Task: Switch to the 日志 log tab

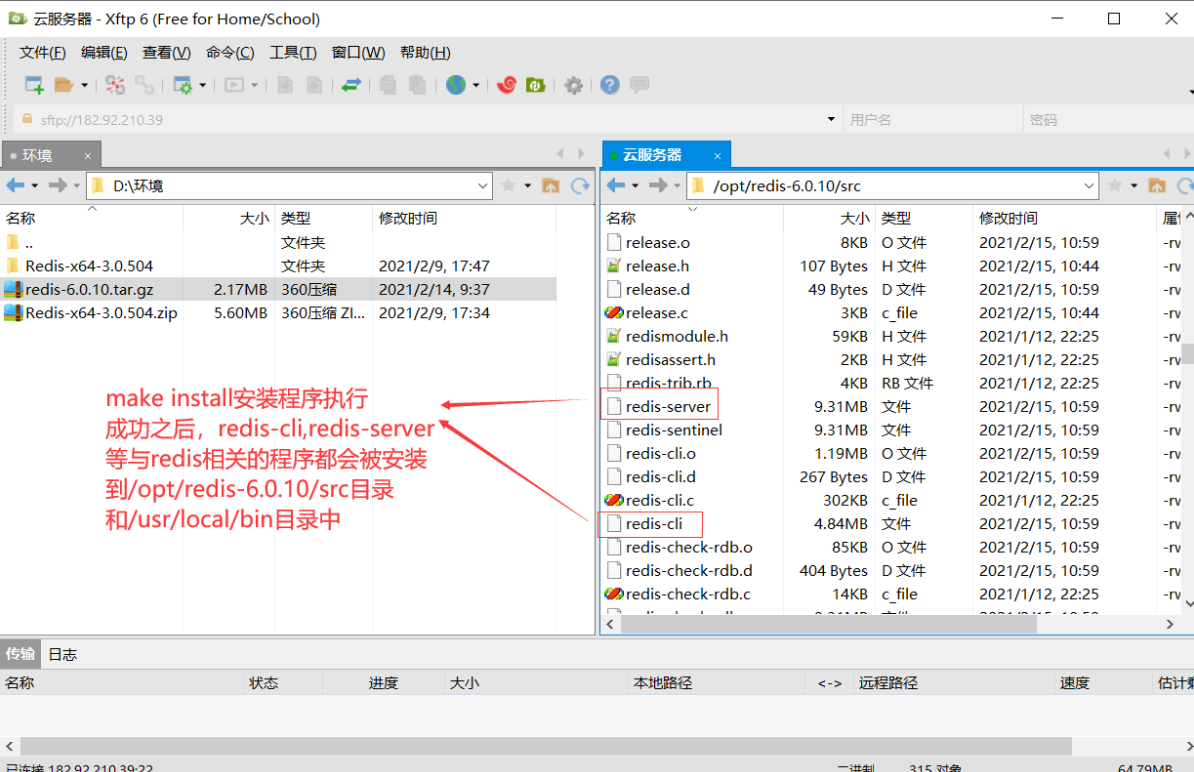Action: (62, 654)
